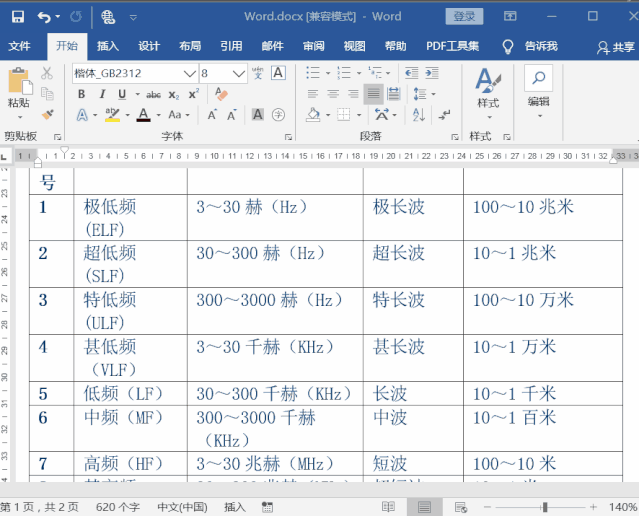
Task: Click the 共享 Share button
Action: [616, 47]
